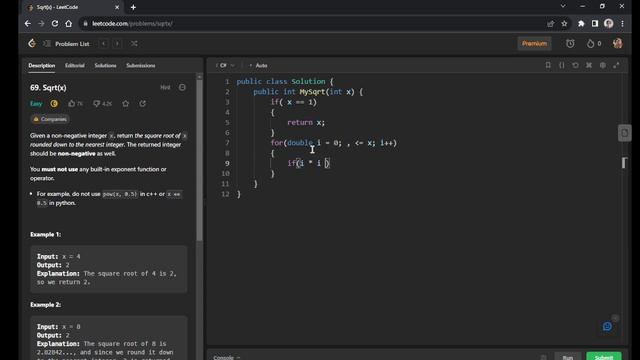Viewport: 640px width, 360px height.
Task: Go to the next problem arrow
Action: click(x=117, y=43)
